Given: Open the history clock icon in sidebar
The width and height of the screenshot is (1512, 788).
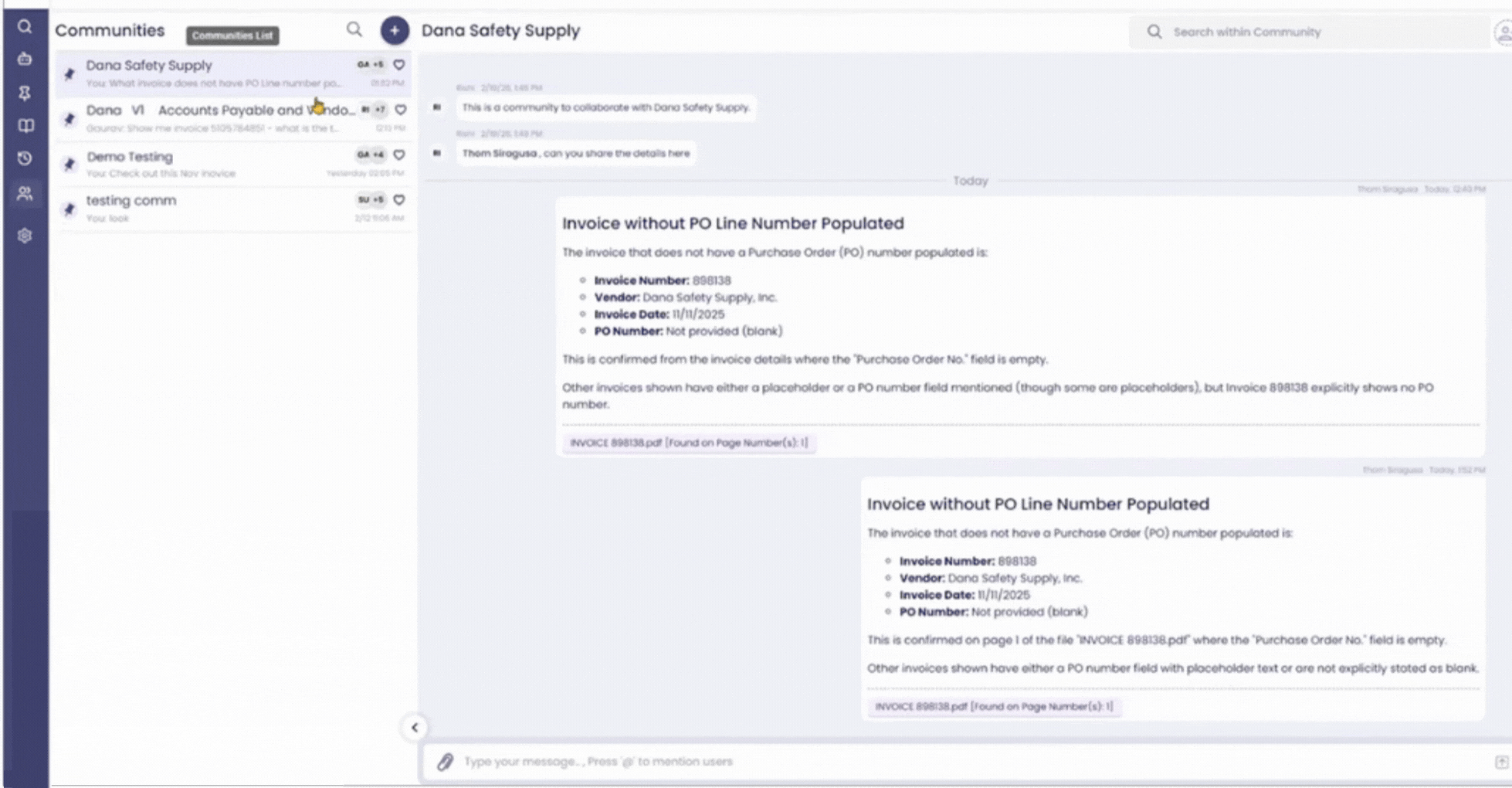Looking at the screenshot, I should pyautogui.click(x=25, y=158).
